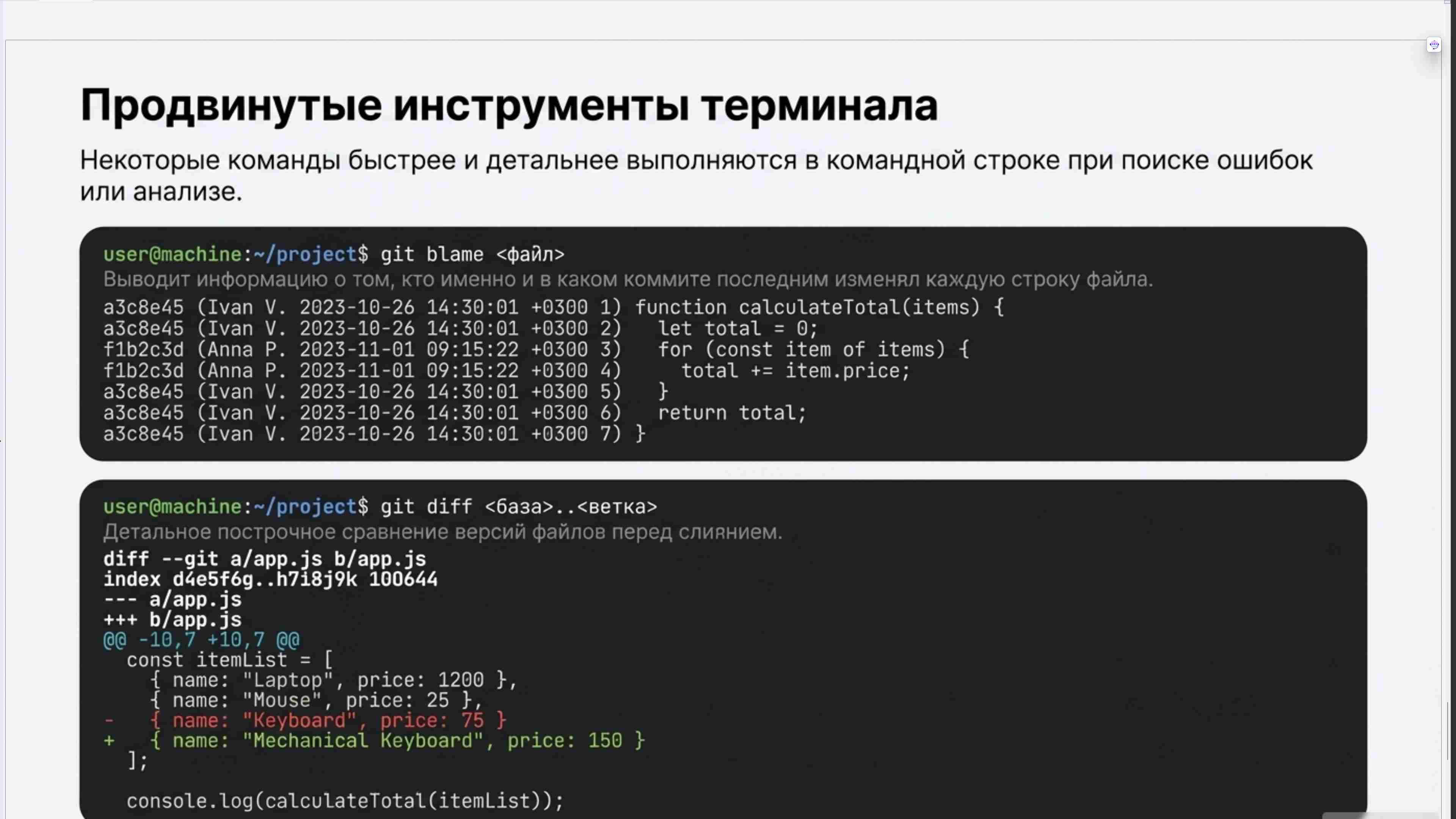
Task: Click the description "Детальное построчное сравнение версий"
Action: pyautogui.click(x=442, y=532)
